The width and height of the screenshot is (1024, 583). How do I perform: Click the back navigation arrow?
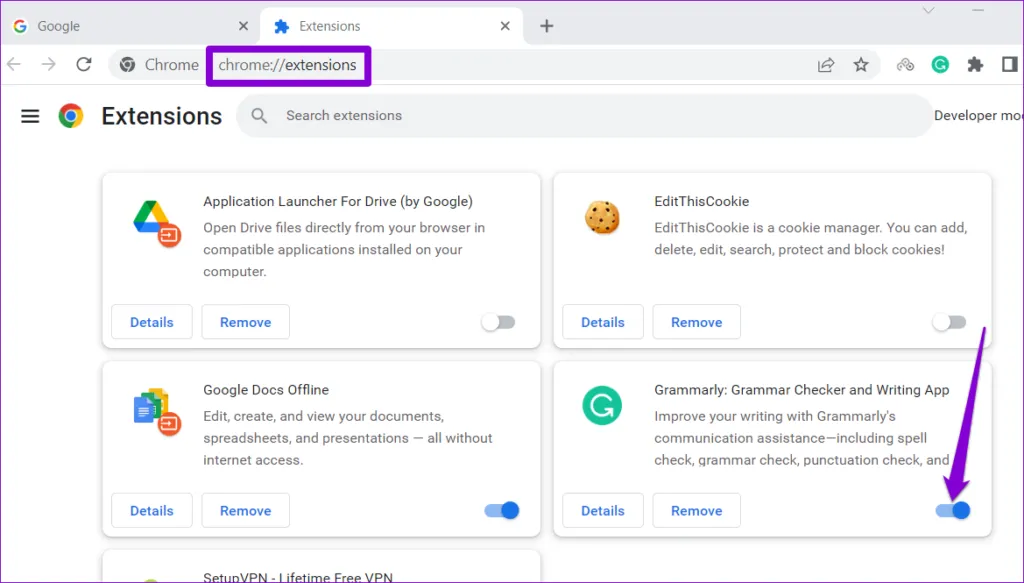click(14, 65)
